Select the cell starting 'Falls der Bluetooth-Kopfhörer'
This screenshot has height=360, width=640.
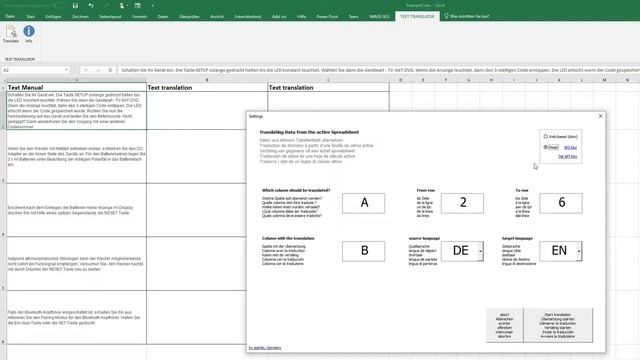(76, 318)
